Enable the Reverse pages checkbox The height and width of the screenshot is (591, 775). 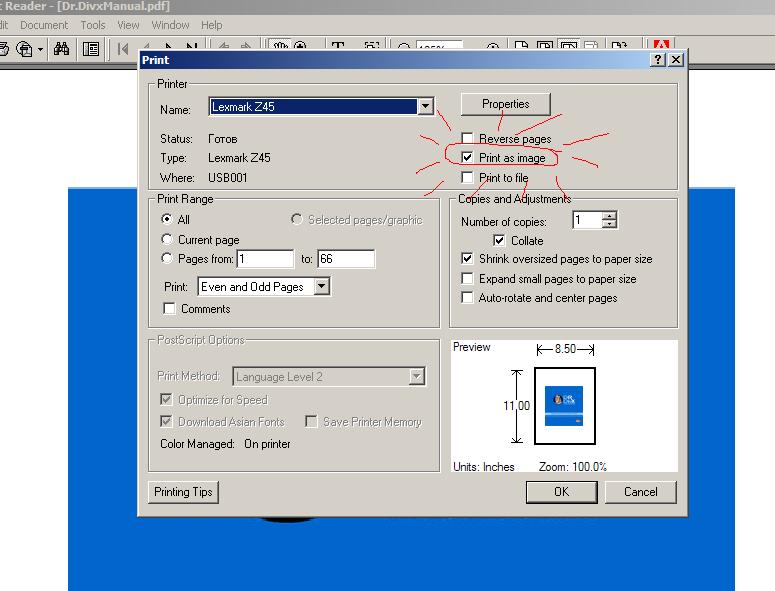[467, 138]
